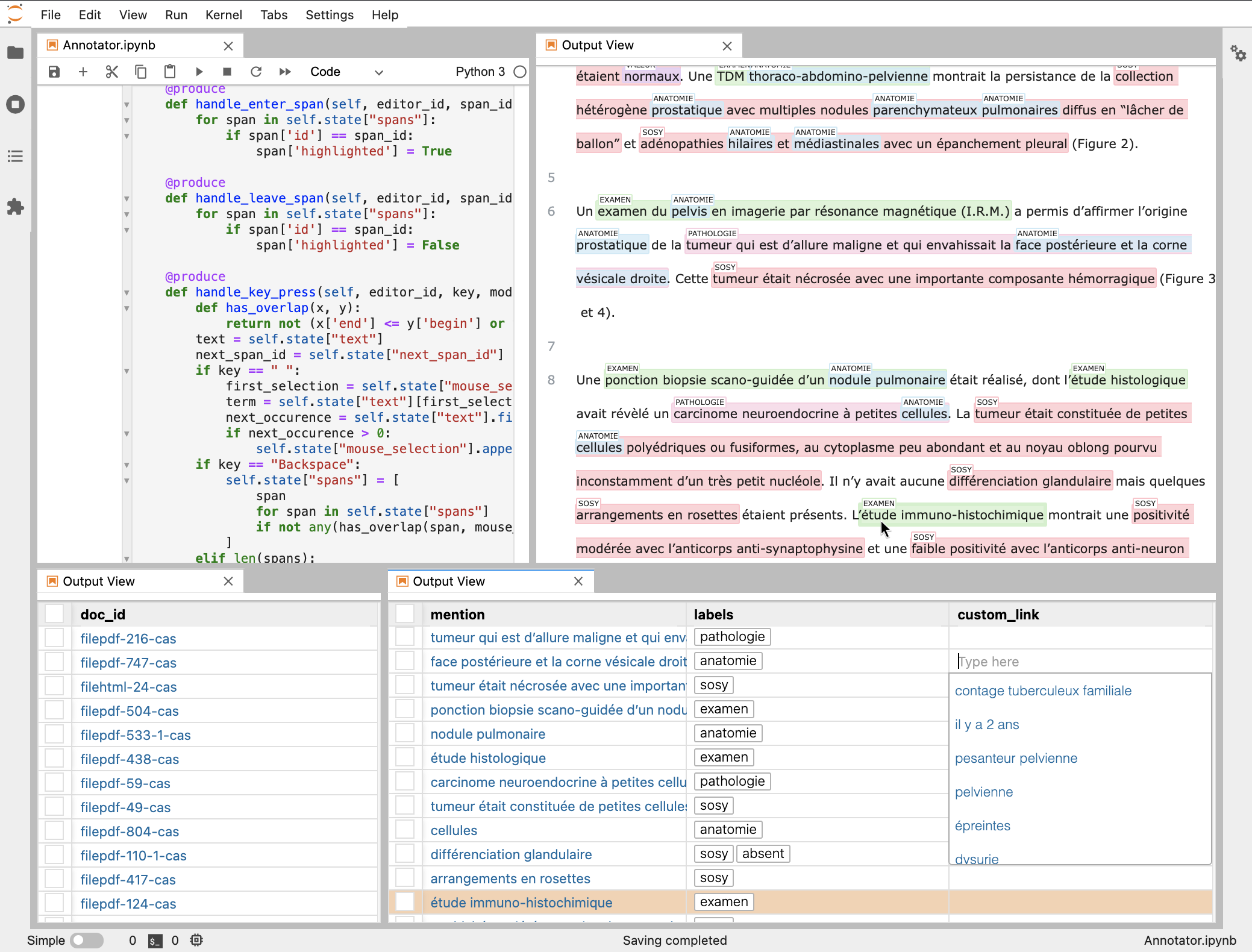Show the table of contents sidebar icon
This screenshot has width=1252, height=952.
point(16,156)
